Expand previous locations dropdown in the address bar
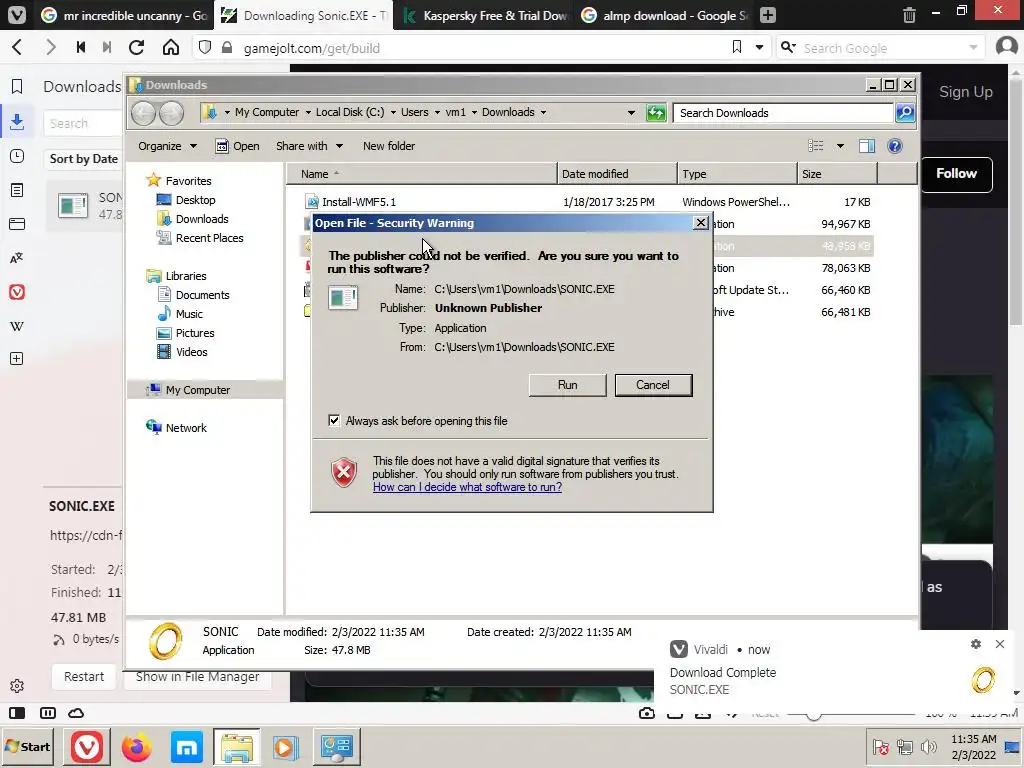 click(x=631, y=113)
